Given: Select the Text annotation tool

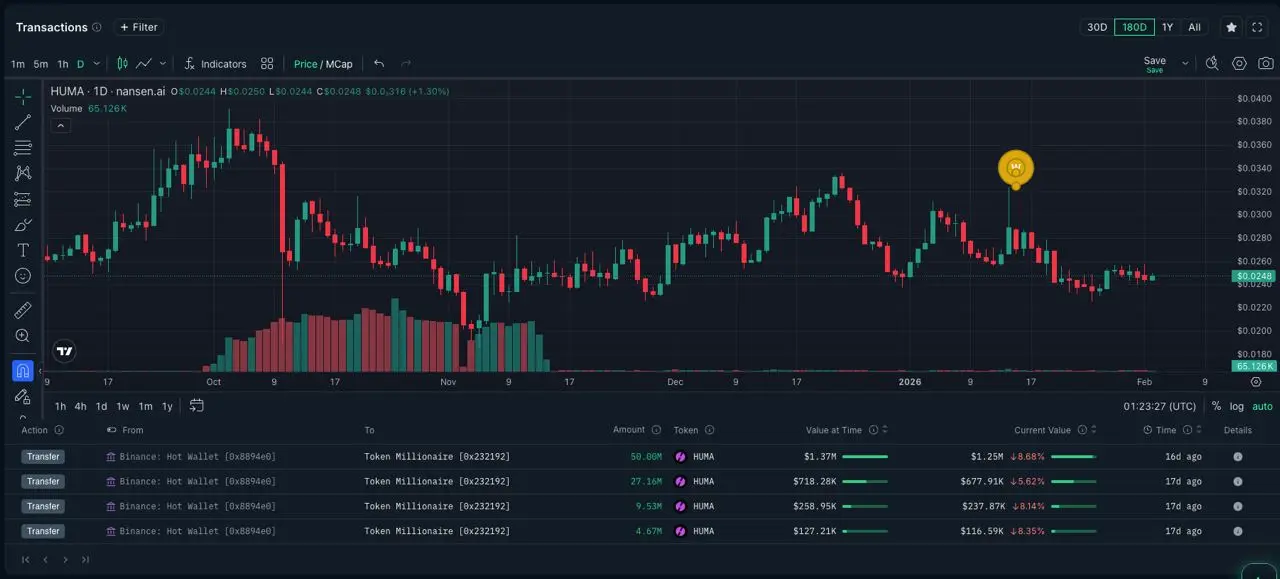Looking at the screenshot, I should click(x=23, y=250).
